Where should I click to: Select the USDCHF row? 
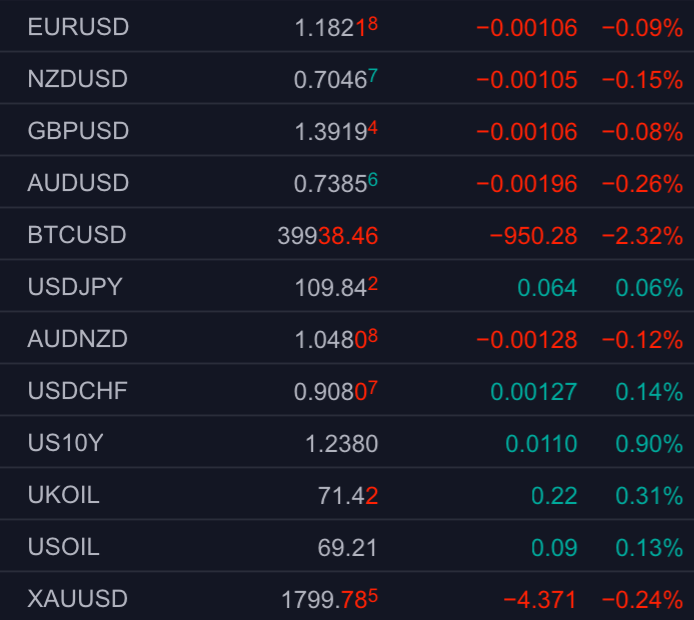click(78, 391)
